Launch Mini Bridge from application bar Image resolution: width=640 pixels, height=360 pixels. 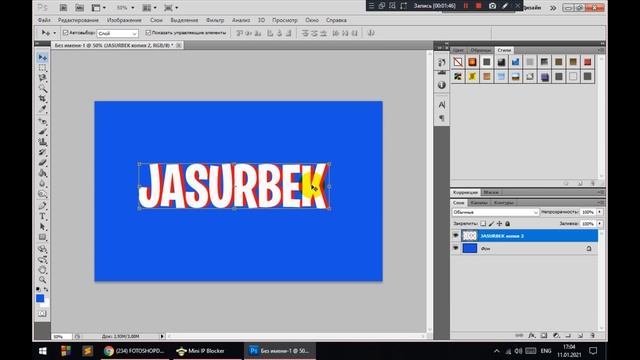pyautogui.click(x=80, y=8)
